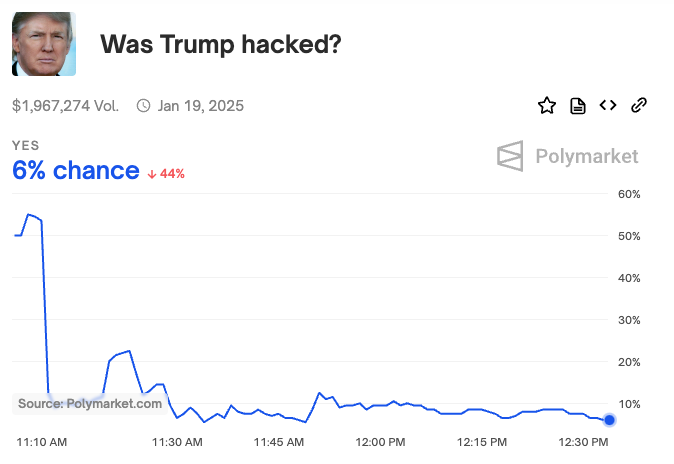Click the star icon to favorite market
This screenshot has height=464, width=674.
(x=547, y=106)
